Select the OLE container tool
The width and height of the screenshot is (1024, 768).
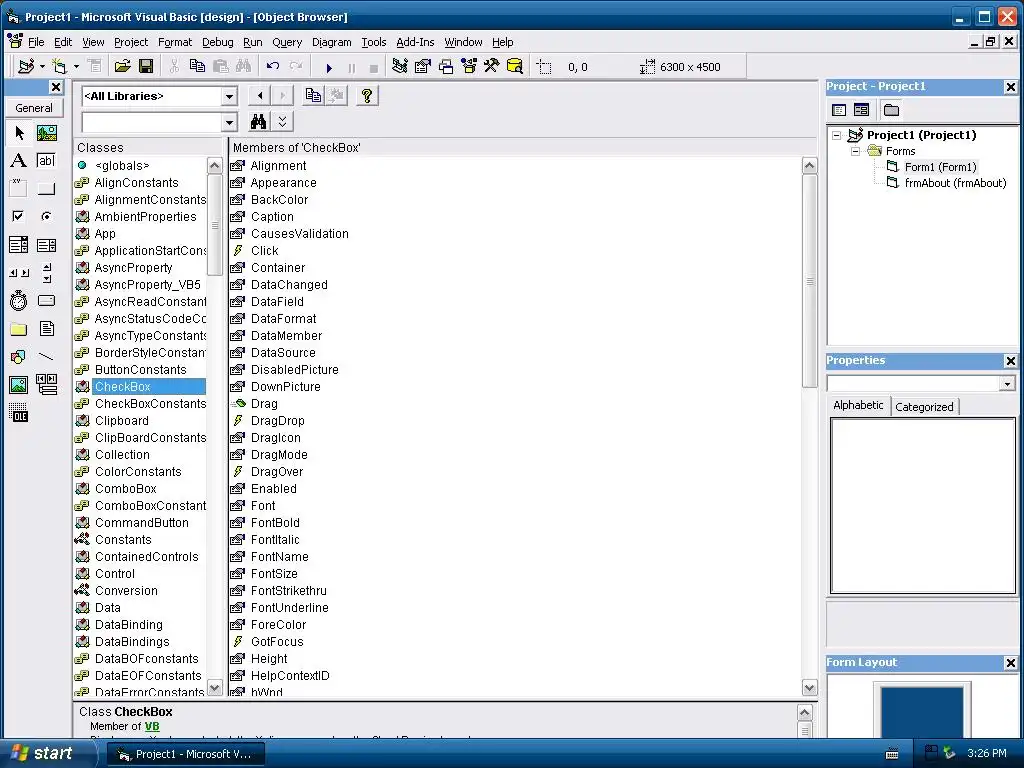point(19,413)
